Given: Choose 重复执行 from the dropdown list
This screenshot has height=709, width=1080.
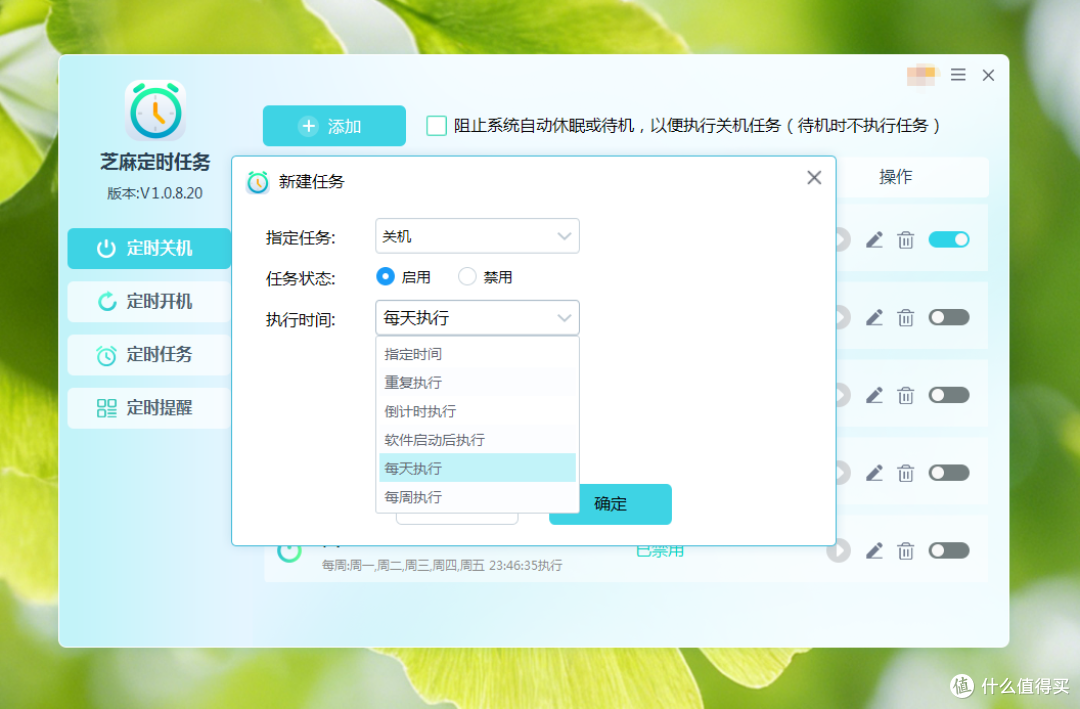Looking at the screenshot, I should click(x=477, y=382).
